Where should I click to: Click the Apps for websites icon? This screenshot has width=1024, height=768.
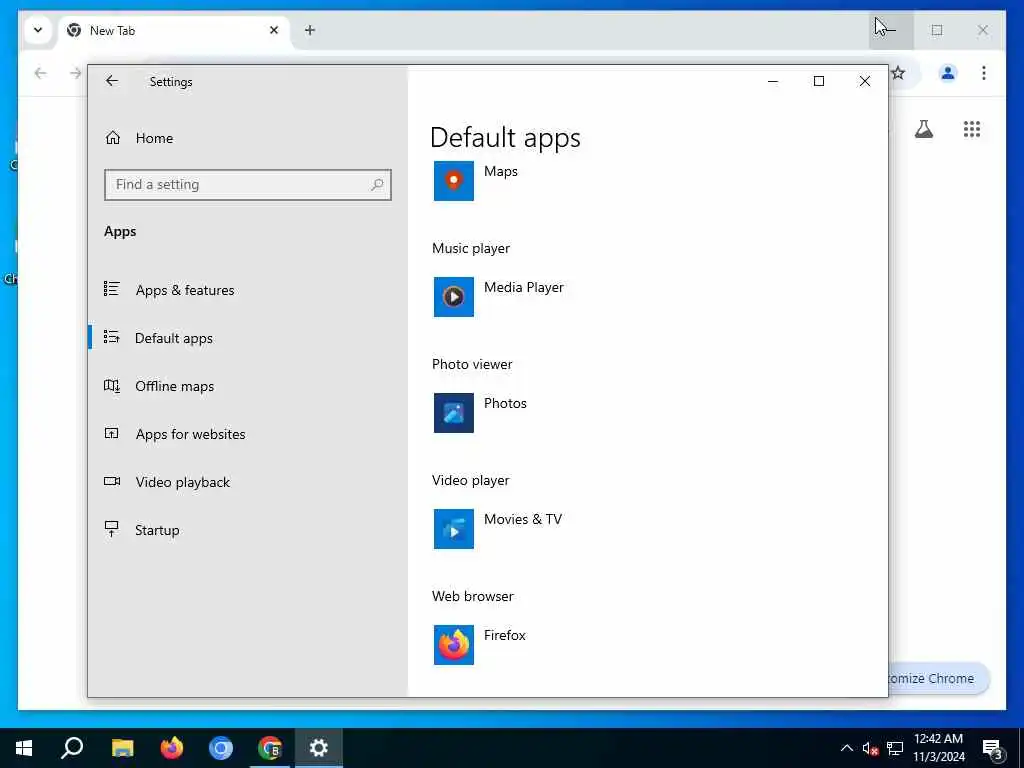pyautogui.click(x=112, y=433)
